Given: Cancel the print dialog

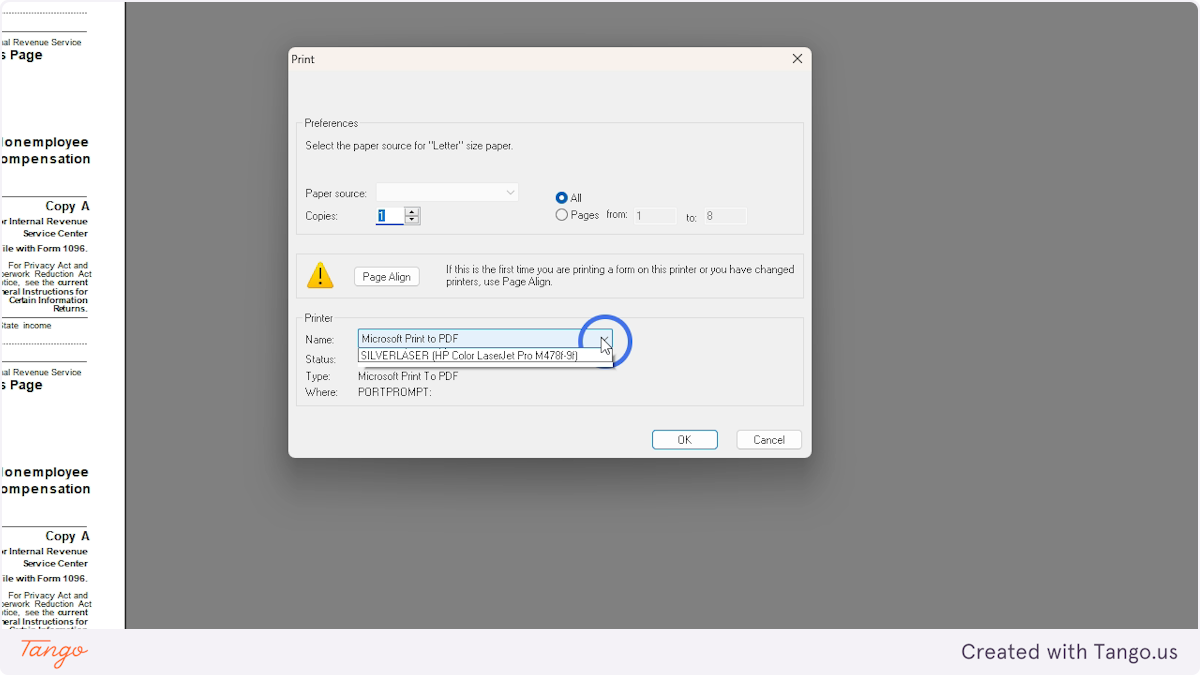Looking at the screenshot, I should (768, 439).
